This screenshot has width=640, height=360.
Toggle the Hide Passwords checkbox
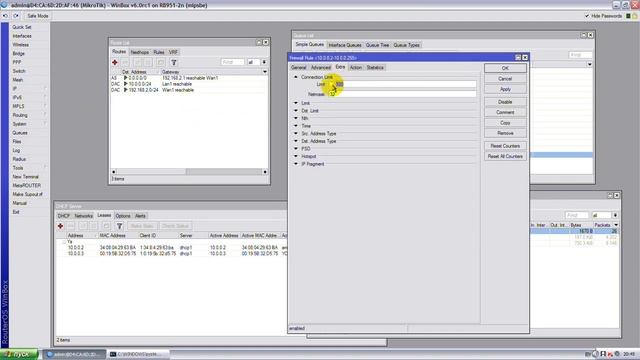(x=587, y=16)
